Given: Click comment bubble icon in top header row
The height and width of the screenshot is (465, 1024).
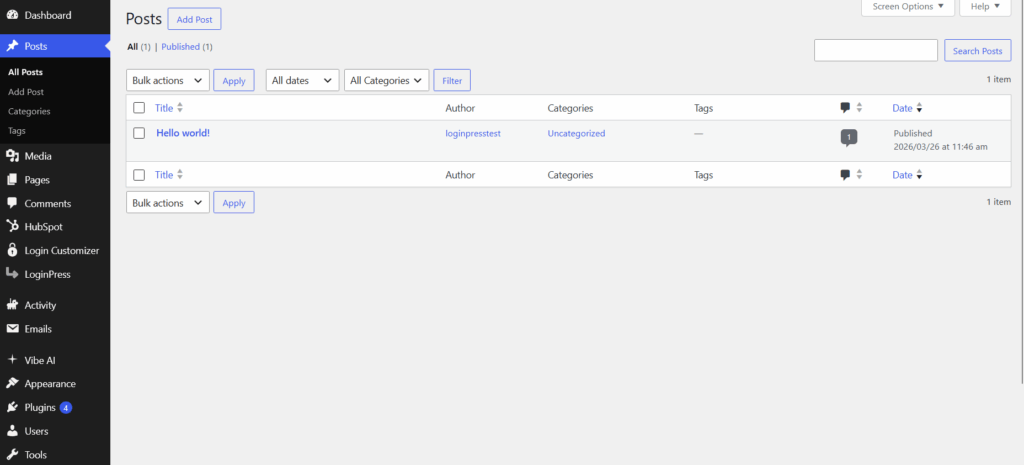Looking at the screenshot, I should [845, 108].
